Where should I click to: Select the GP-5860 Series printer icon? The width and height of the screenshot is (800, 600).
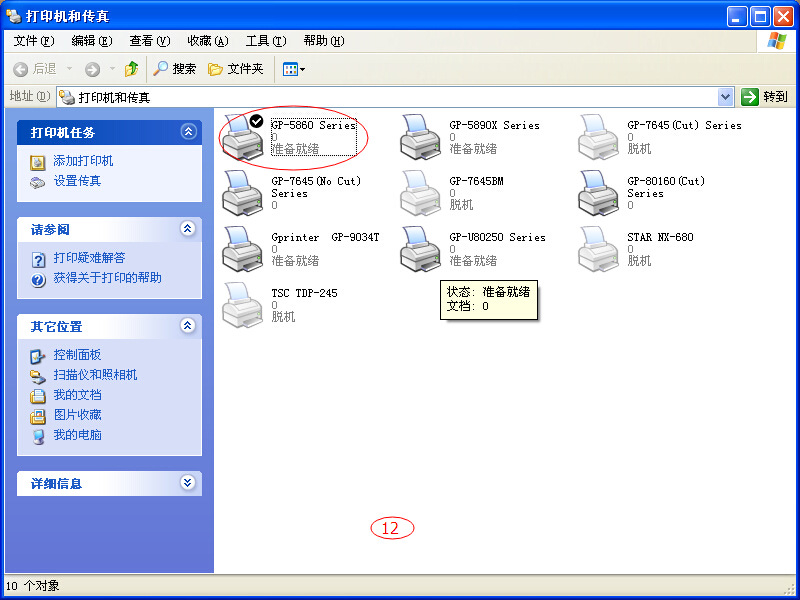tap(243, 137)
